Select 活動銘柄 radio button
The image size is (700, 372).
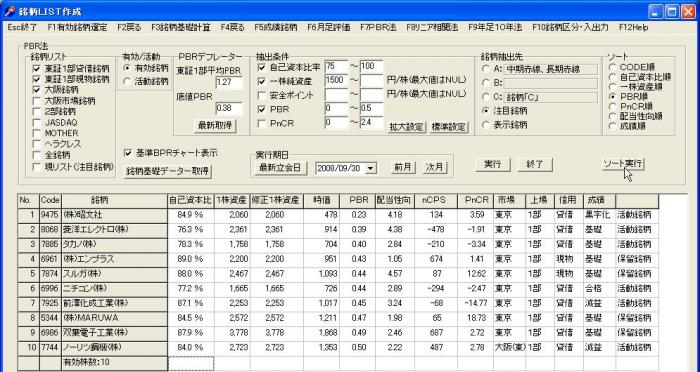pyautogui.click(x=127, y=81)
